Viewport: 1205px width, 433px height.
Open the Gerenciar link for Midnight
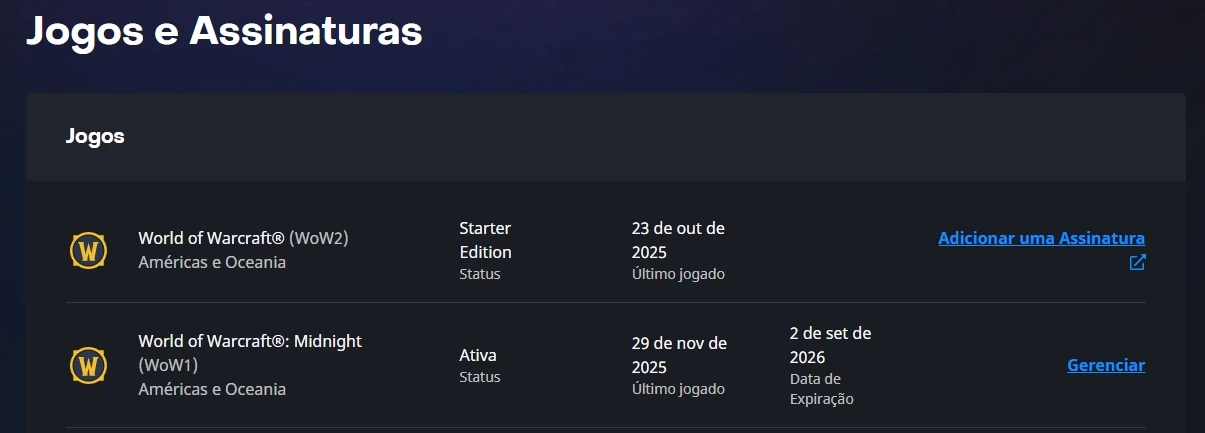pos(1106,365)
